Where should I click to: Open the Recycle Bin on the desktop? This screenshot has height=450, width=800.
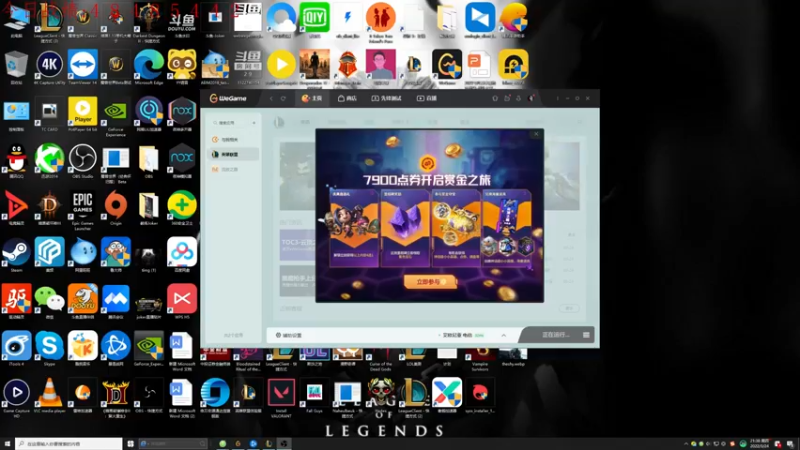(x=16, y=67)
